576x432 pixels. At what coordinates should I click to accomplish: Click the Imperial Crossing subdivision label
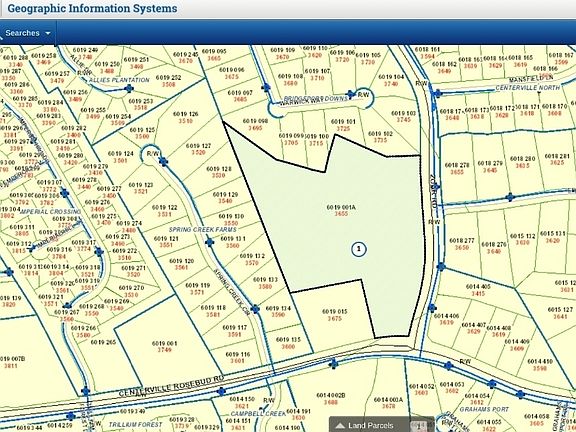click(50, 212)
